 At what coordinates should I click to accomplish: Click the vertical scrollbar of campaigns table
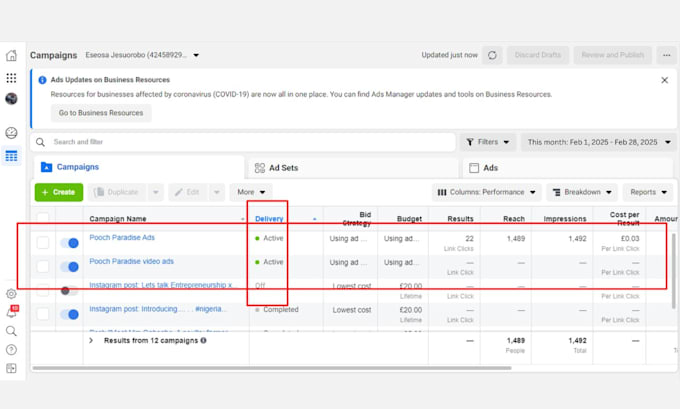673,271
